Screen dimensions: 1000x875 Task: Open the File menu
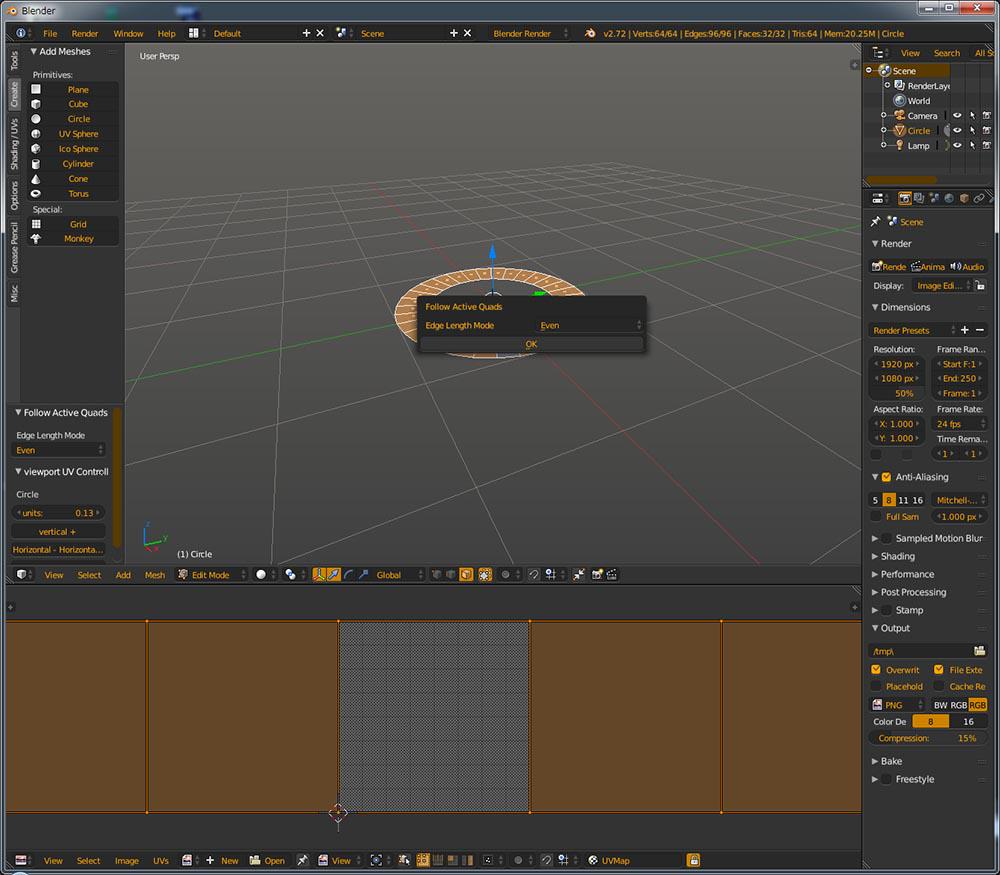pos(50,33)
